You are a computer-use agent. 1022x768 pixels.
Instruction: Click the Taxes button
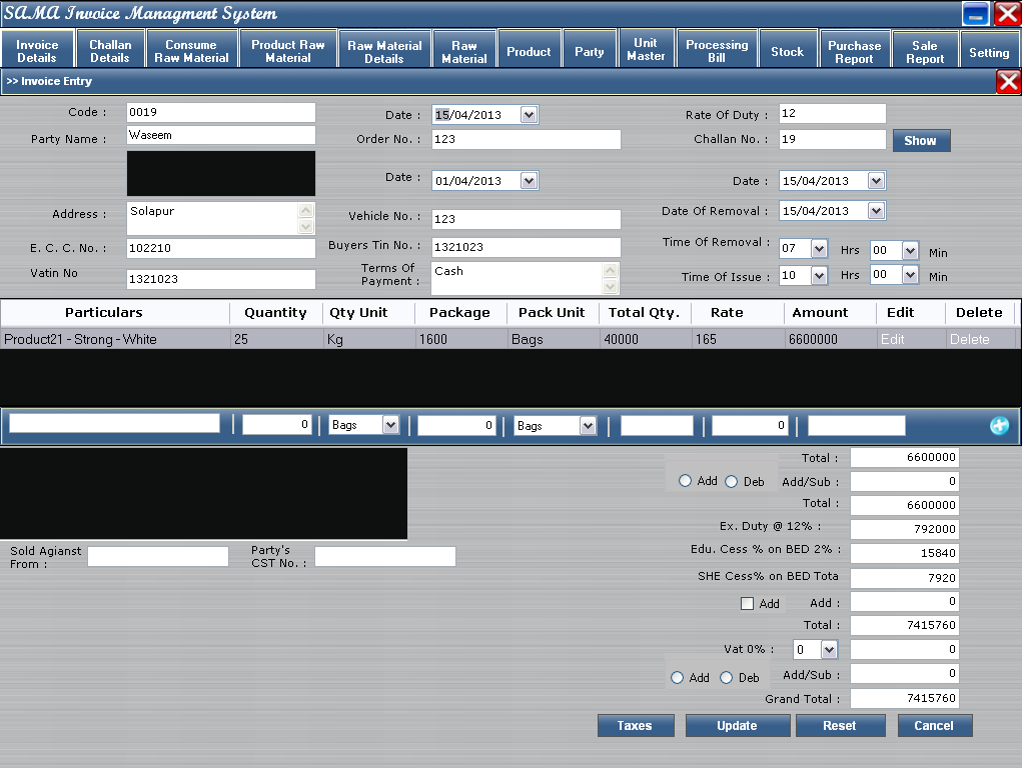tap(635, 726)
